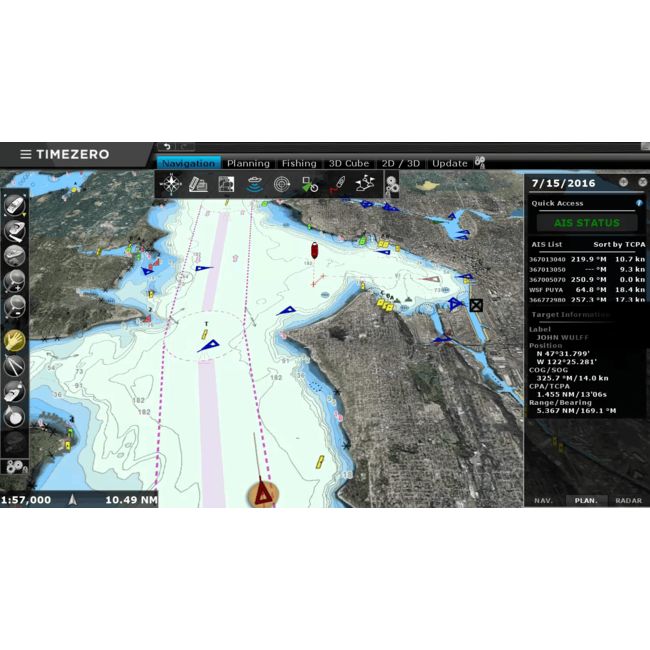The image size is (650, 650).
Task: Select the divider measuring tool
Action: (14, 366)
